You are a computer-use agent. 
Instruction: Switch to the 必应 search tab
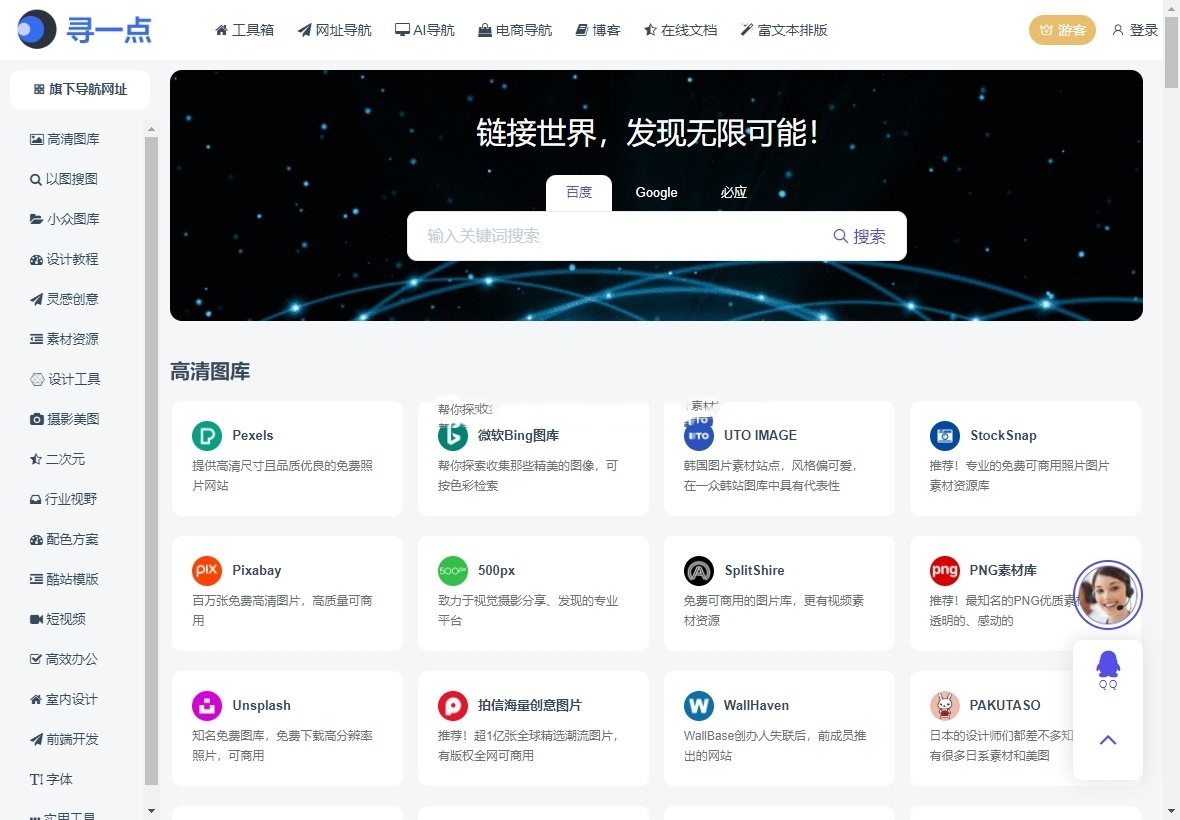[733, 192]
